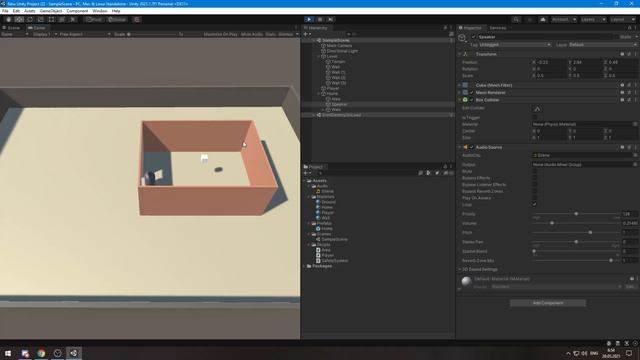640x360 pixels.
Task: Click the Project panel create plus button
Action: point(307,173)
